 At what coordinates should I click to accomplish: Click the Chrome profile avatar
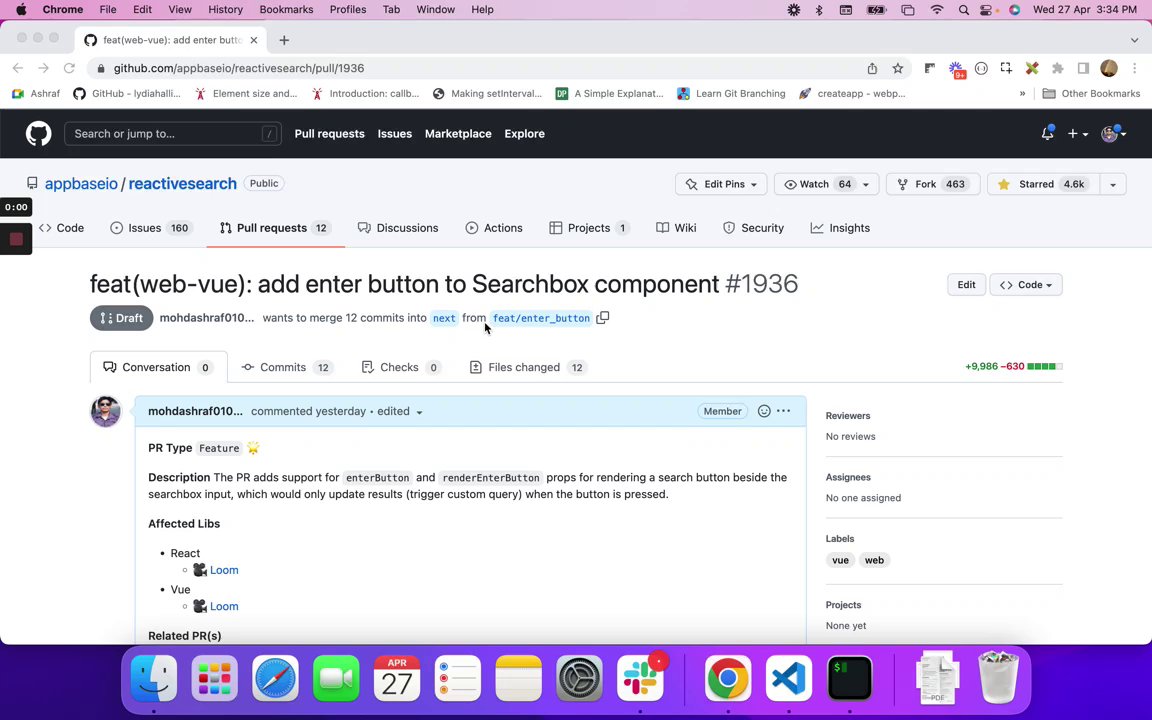click(x=1109, y=68)
